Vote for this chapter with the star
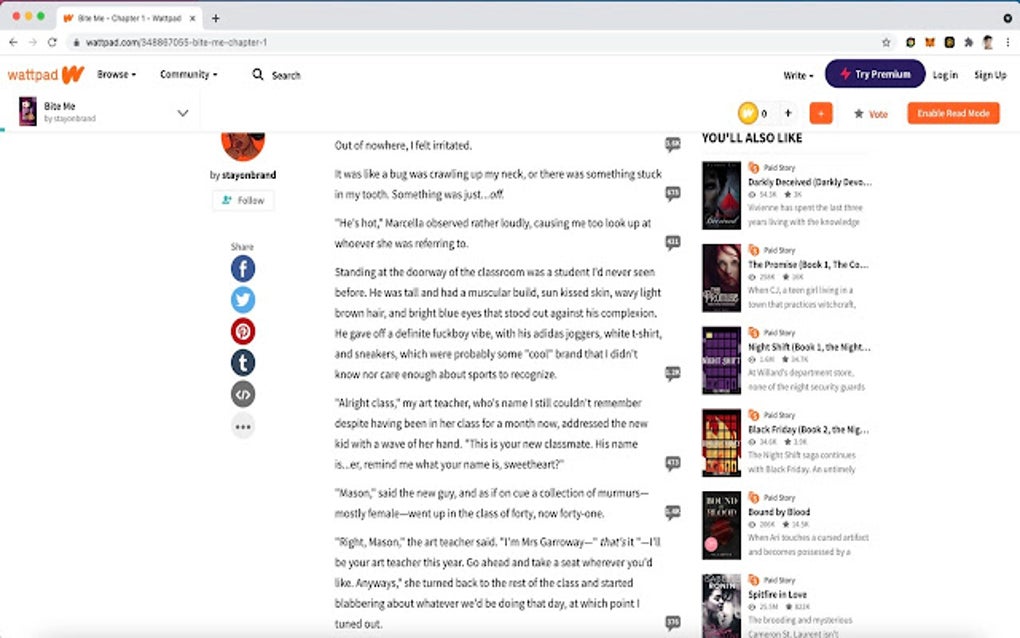1020x638 pixels. [x=870, y=114]
